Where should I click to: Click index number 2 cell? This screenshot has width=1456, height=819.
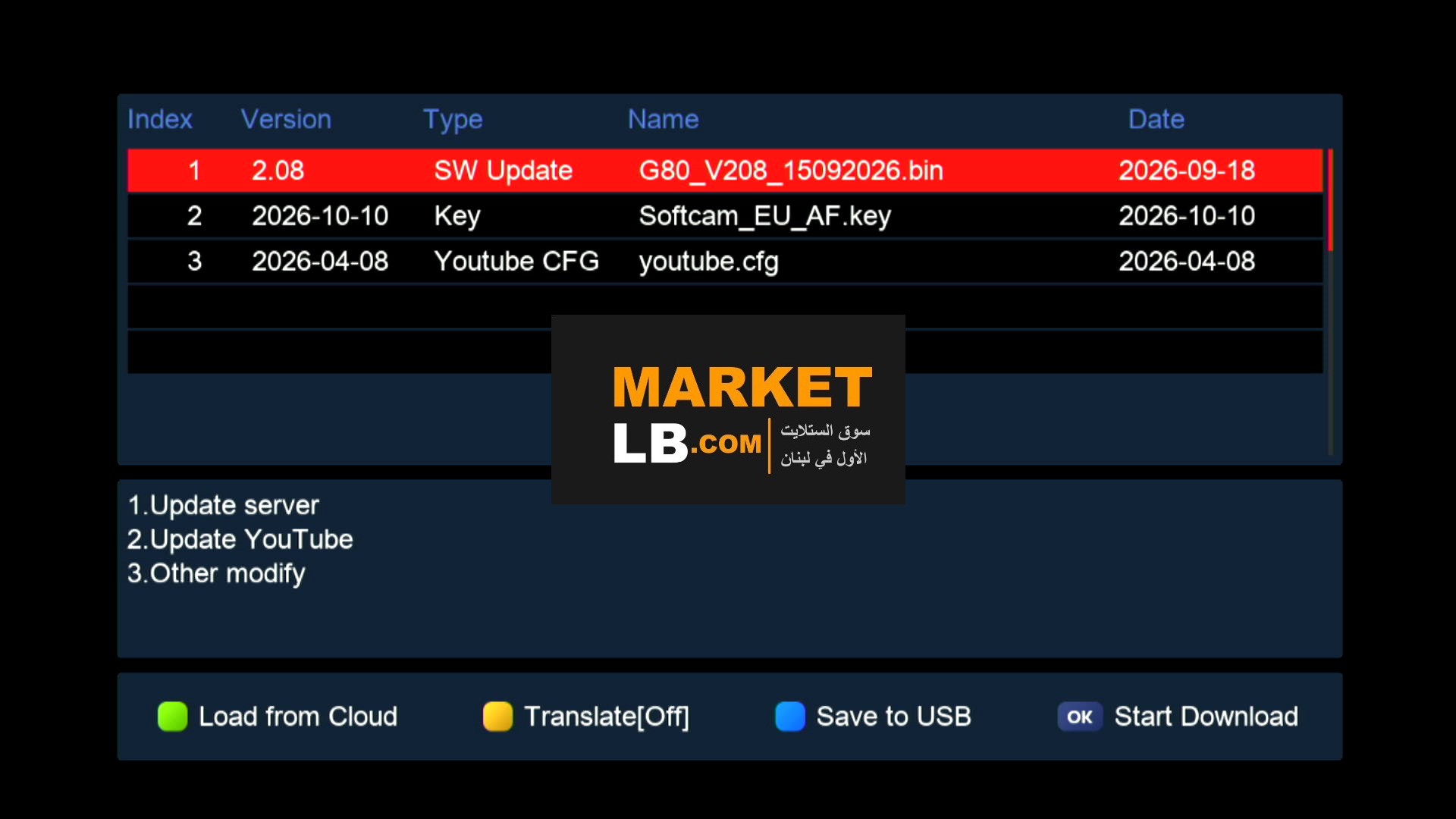tap(194, 216)
